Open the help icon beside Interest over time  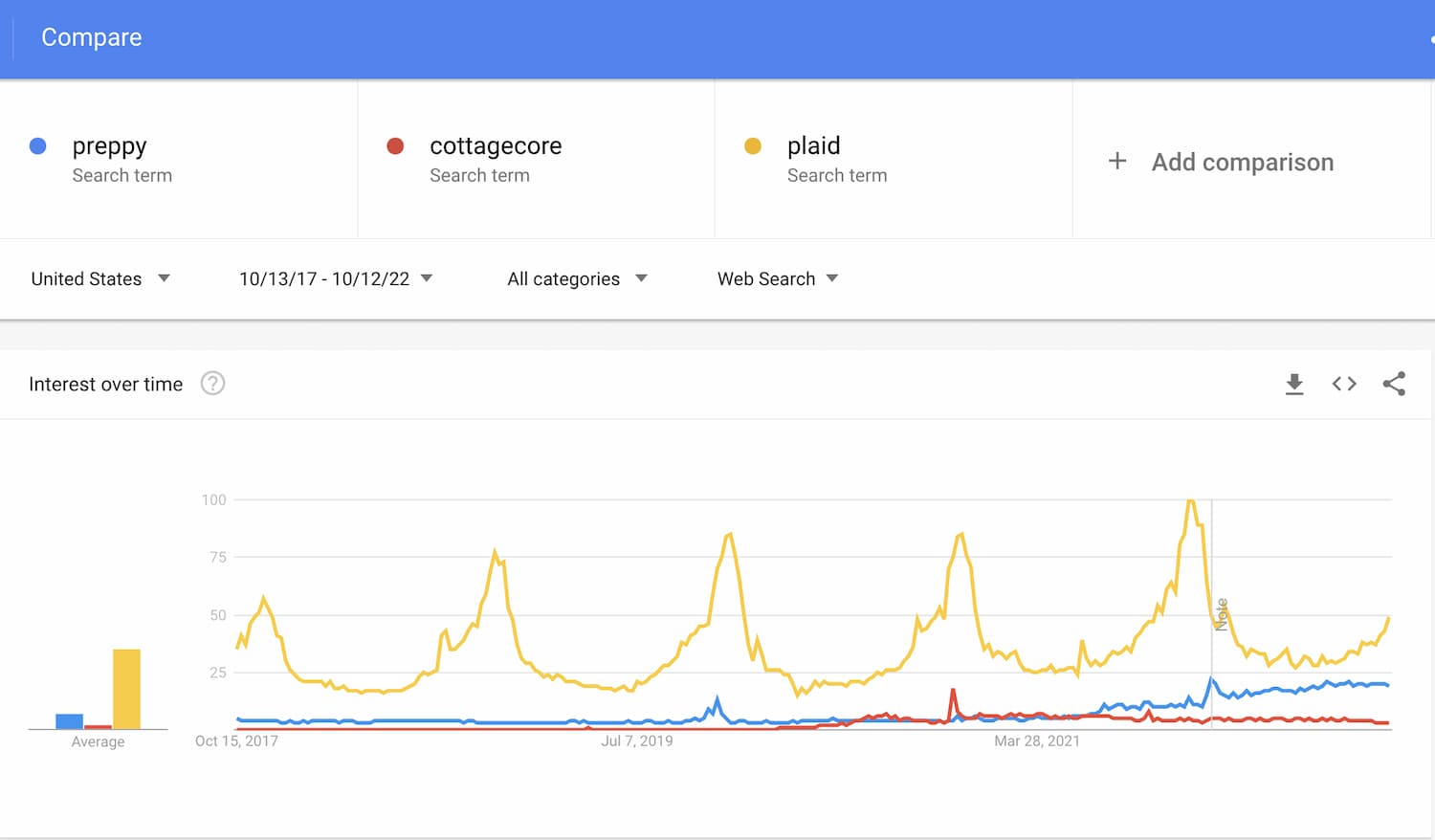click(x=212, y=384)
